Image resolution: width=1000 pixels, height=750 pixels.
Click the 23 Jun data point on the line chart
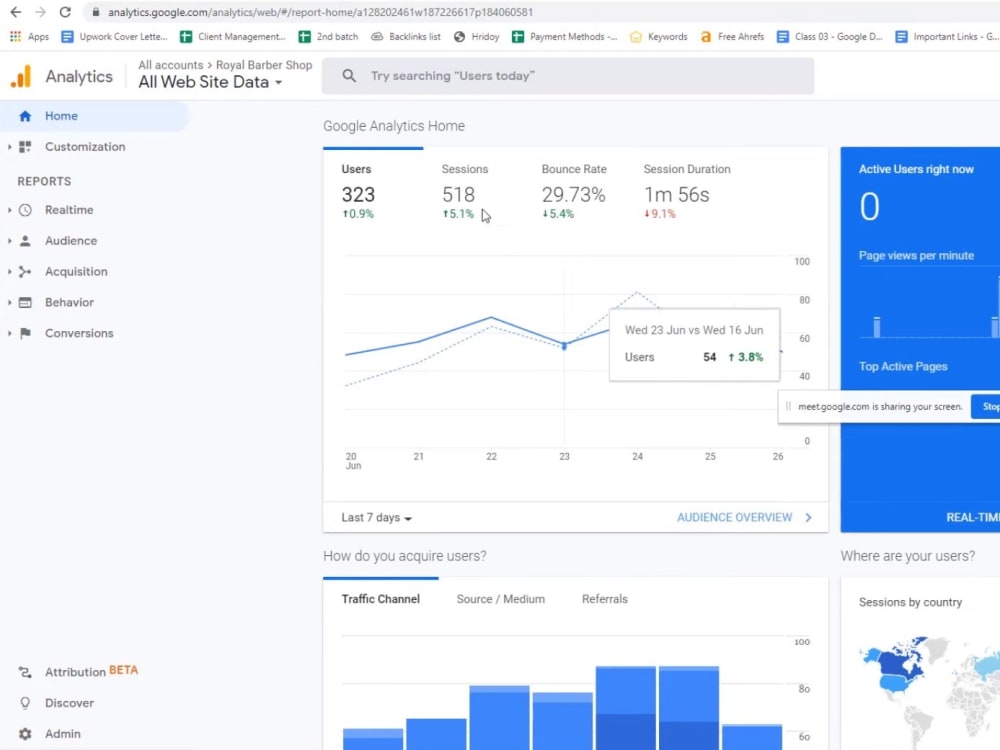(564, 346)
